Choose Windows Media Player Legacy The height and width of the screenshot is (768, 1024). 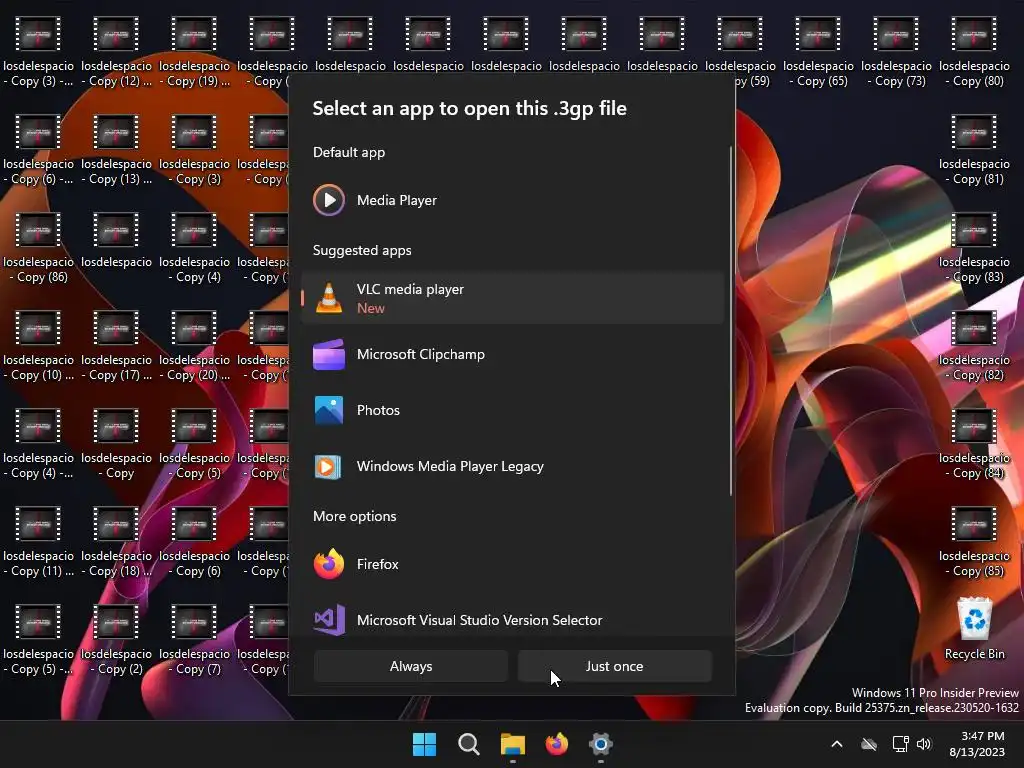coord(513,466)
